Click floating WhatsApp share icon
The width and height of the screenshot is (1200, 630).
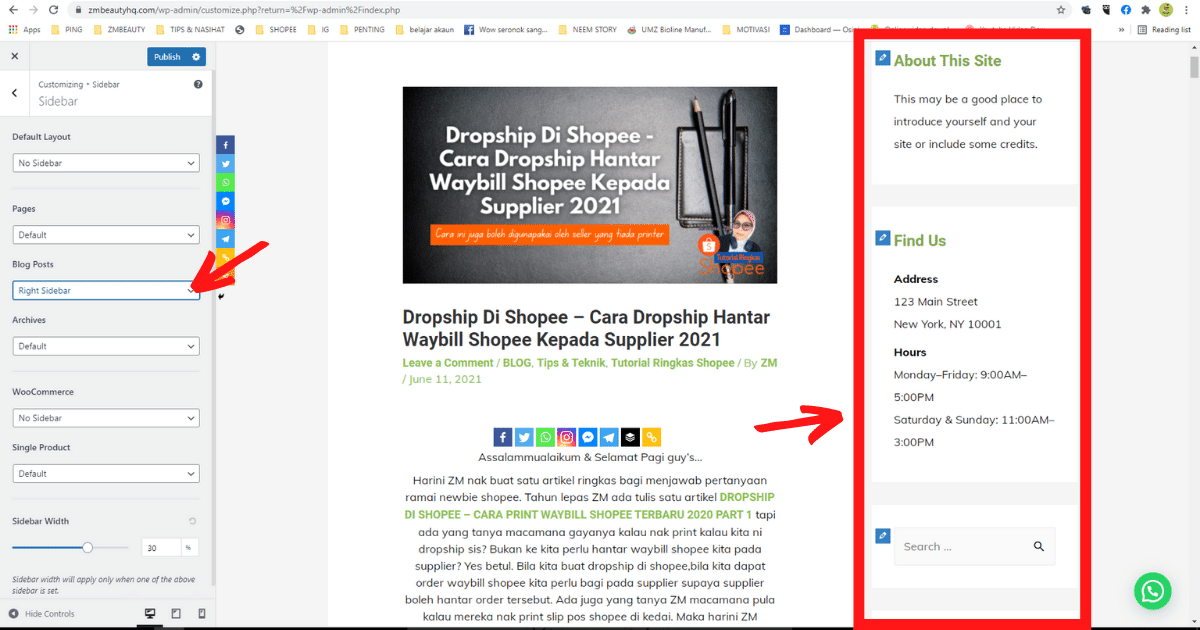tap(226, 182)
